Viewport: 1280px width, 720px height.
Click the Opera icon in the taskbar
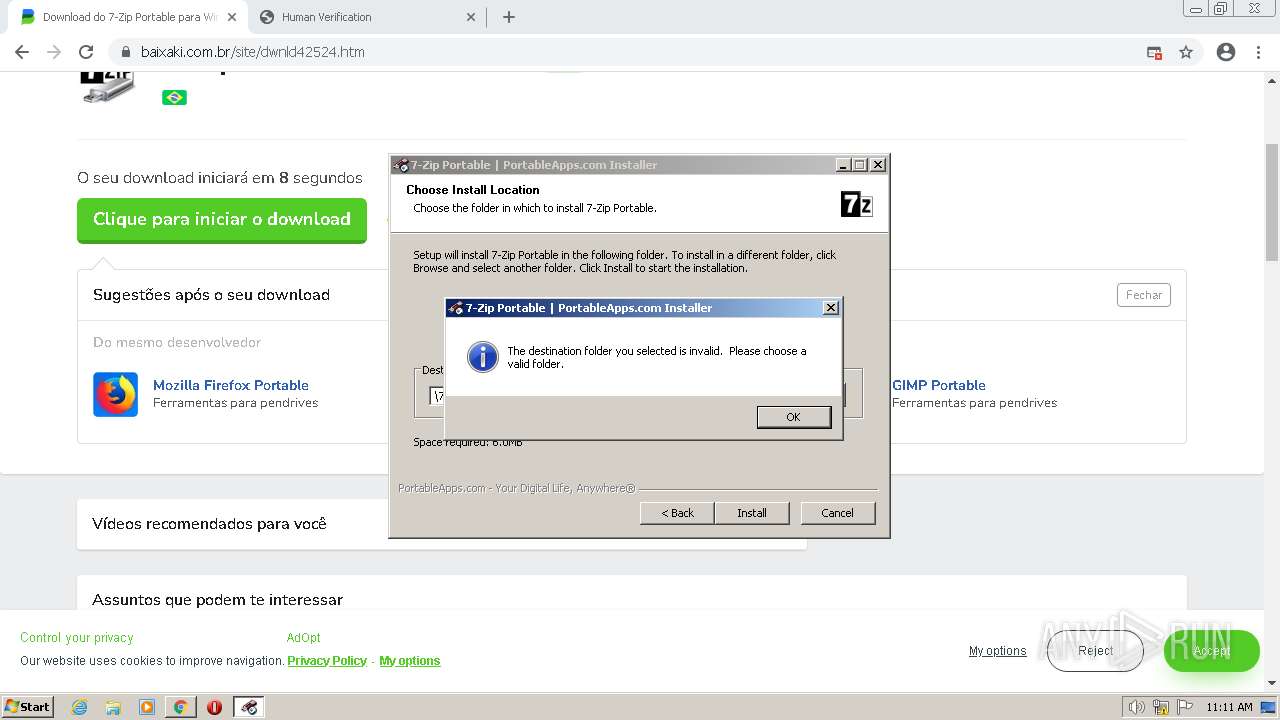point(214,707)
